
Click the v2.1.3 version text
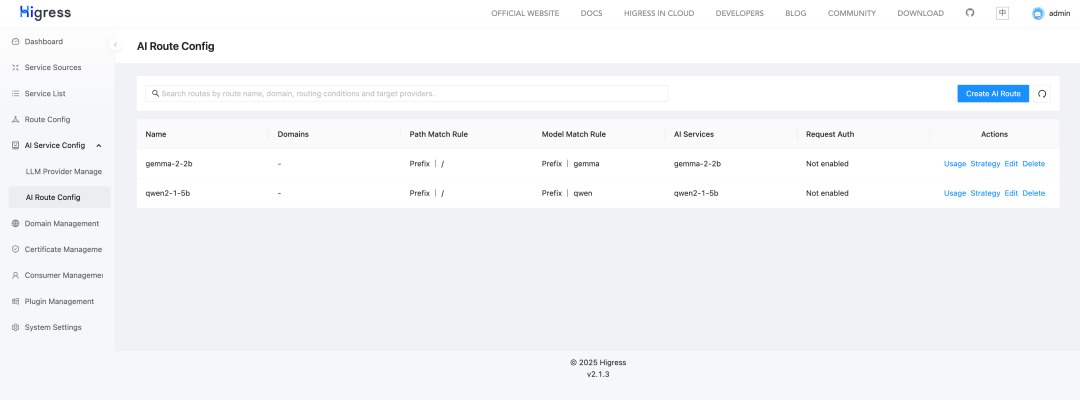tap(598, 375)
